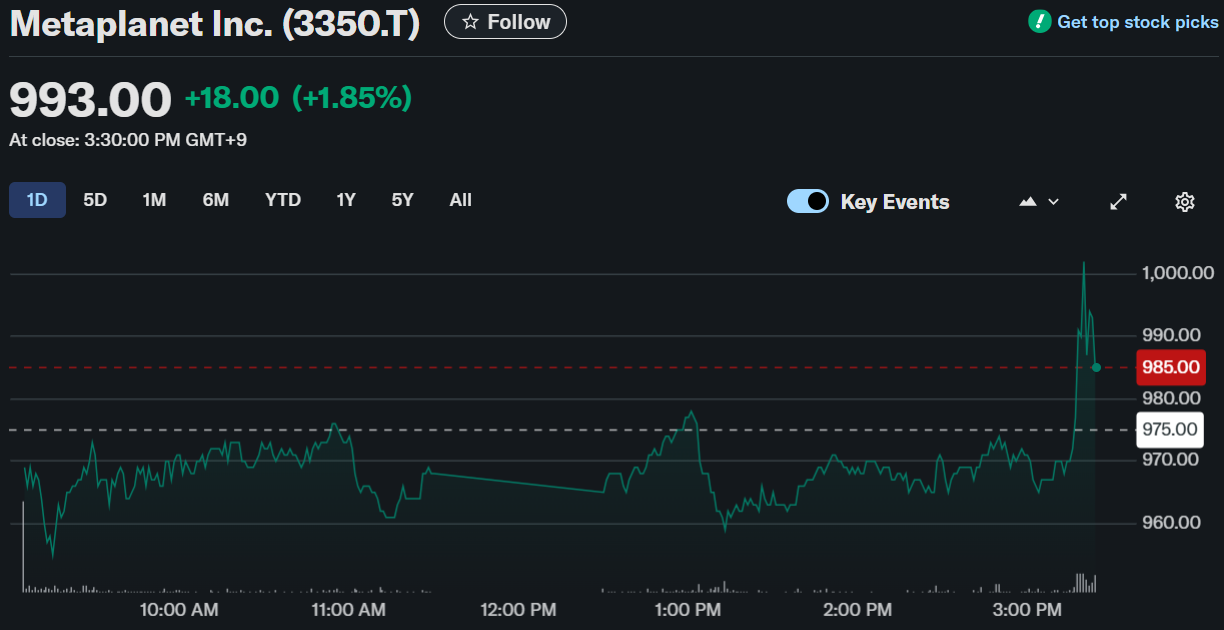The image size is (1224, 630).
Task: Click the closing price dot on chart
Action: click(1096, 368)
